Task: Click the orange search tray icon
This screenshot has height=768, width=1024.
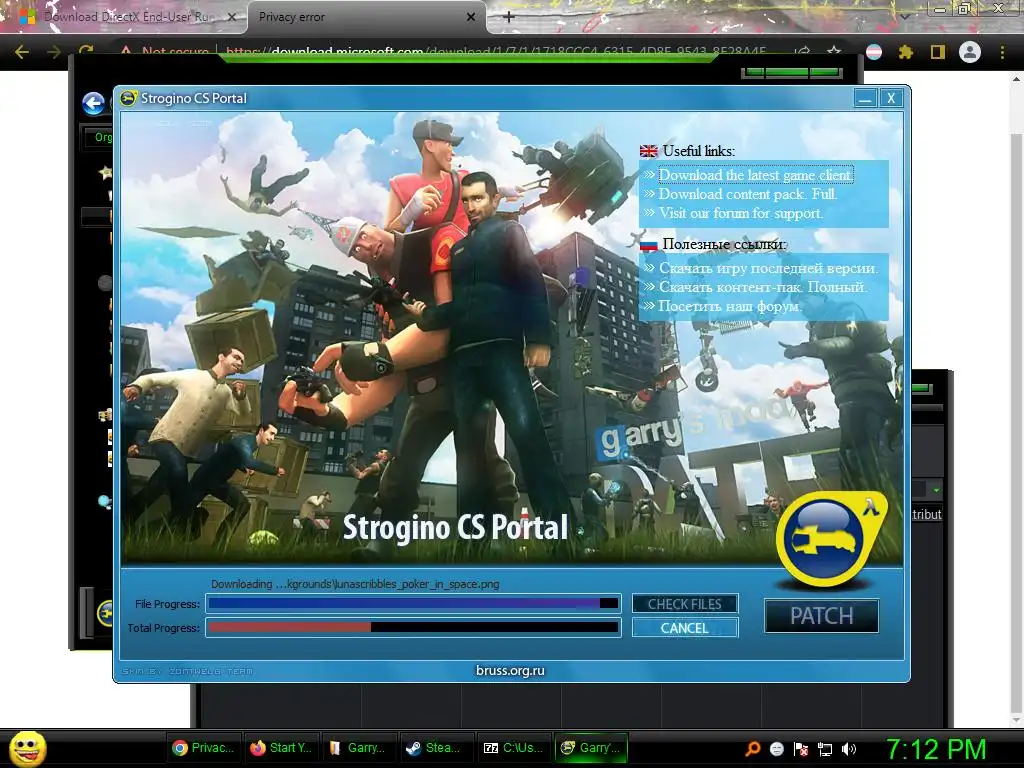Action: coord(753,748)
